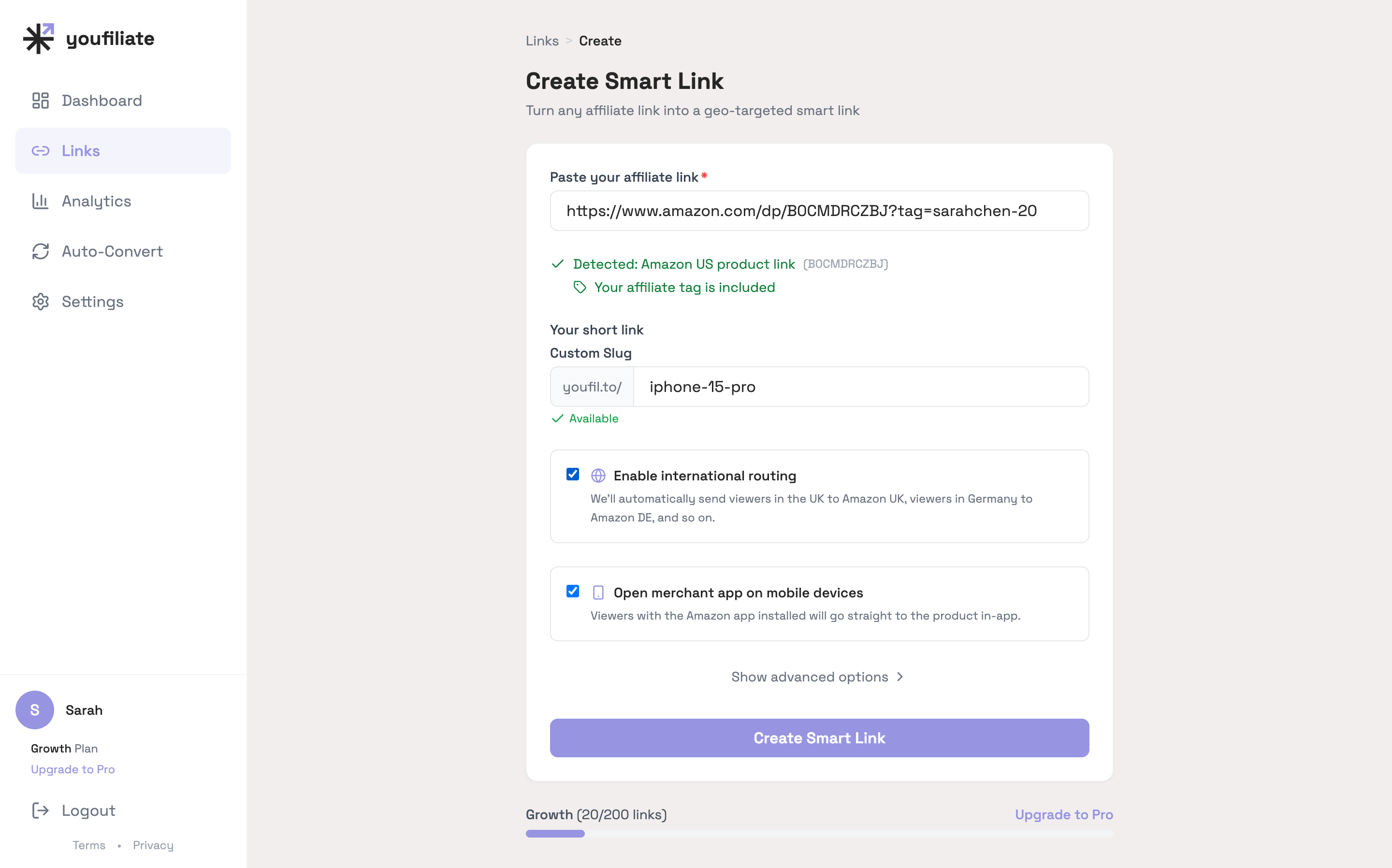1392x868 pixels.
Task: Uncheck Open merchant app on mobile checkbox
Action: point(572,591)
